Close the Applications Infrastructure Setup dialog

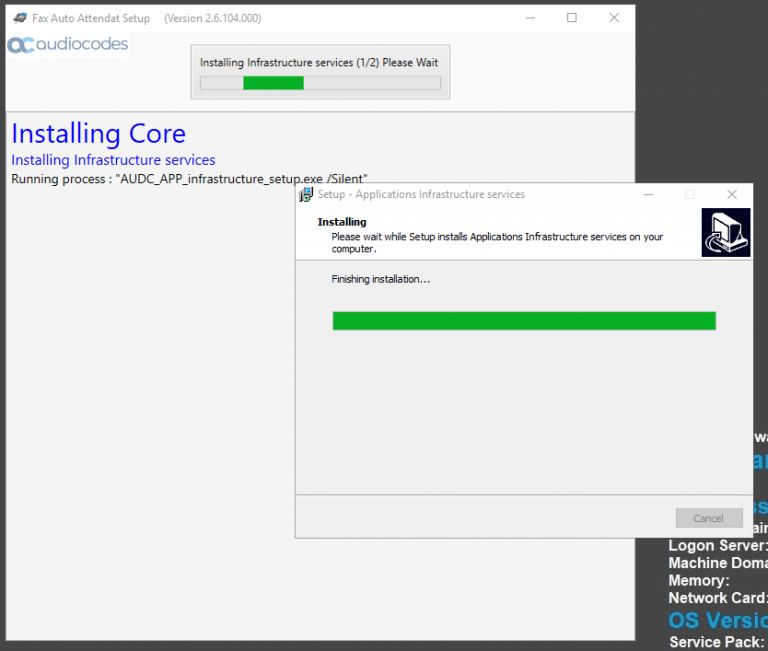732,194
